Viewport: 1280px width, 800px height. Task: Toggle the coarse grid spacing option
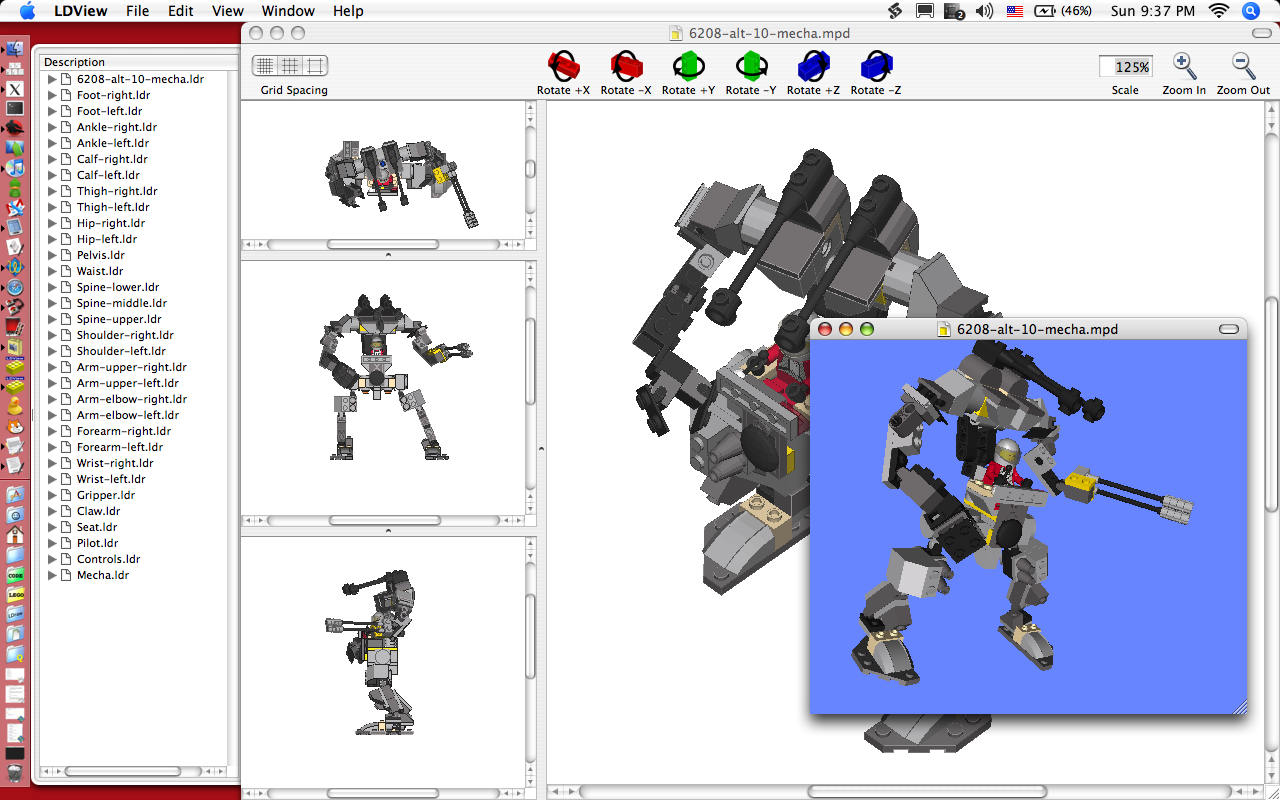(x=314, y=65)
